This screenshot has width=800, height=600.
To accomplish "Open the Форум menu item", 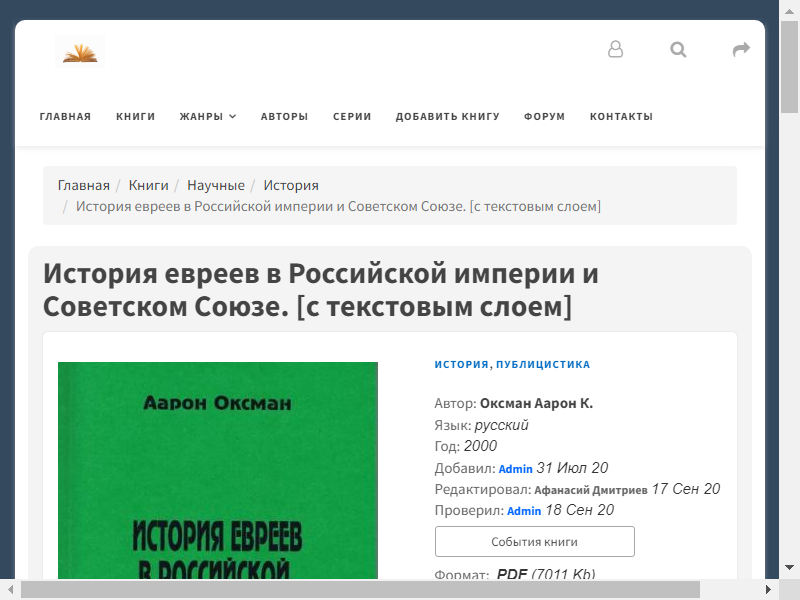I will pos(544,116).
